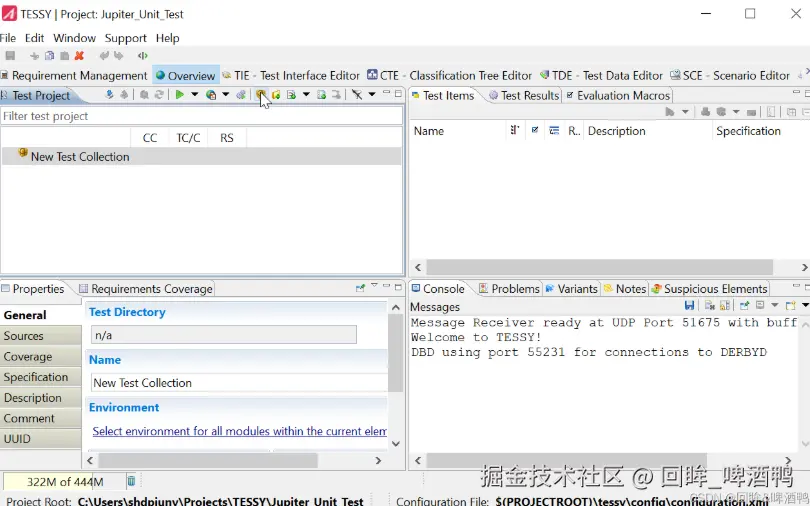This screenshot has height=506, width=810.
Task: Open the Test Results tab
Action: point(524,96)
